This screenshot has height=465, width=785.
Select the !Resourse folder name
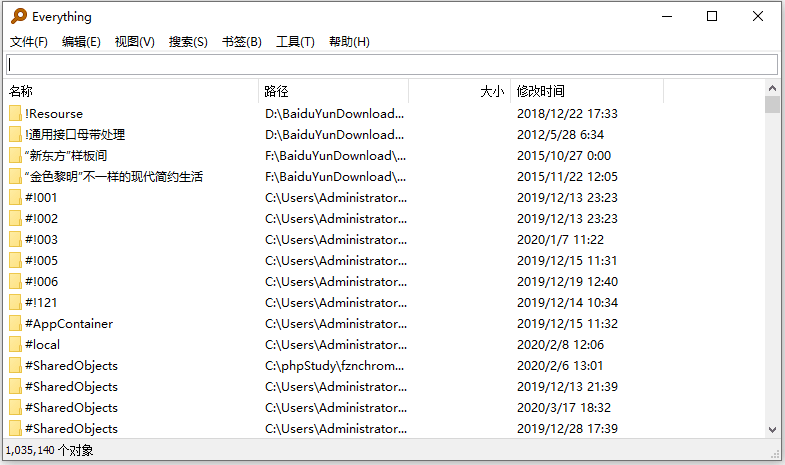[54, 114]
